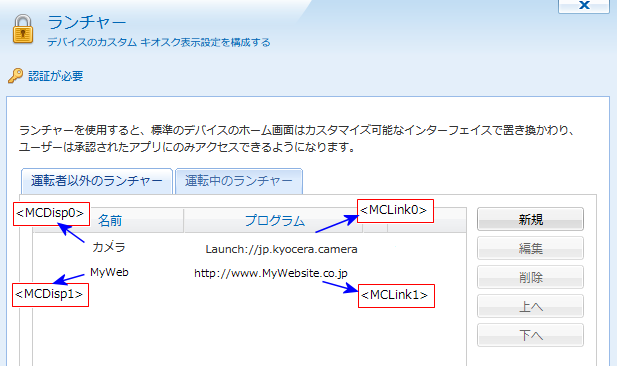Open the 認証が必要 authentication link
Screen dimensions: 617x366
pyautogui.click(x=55, y=76)
